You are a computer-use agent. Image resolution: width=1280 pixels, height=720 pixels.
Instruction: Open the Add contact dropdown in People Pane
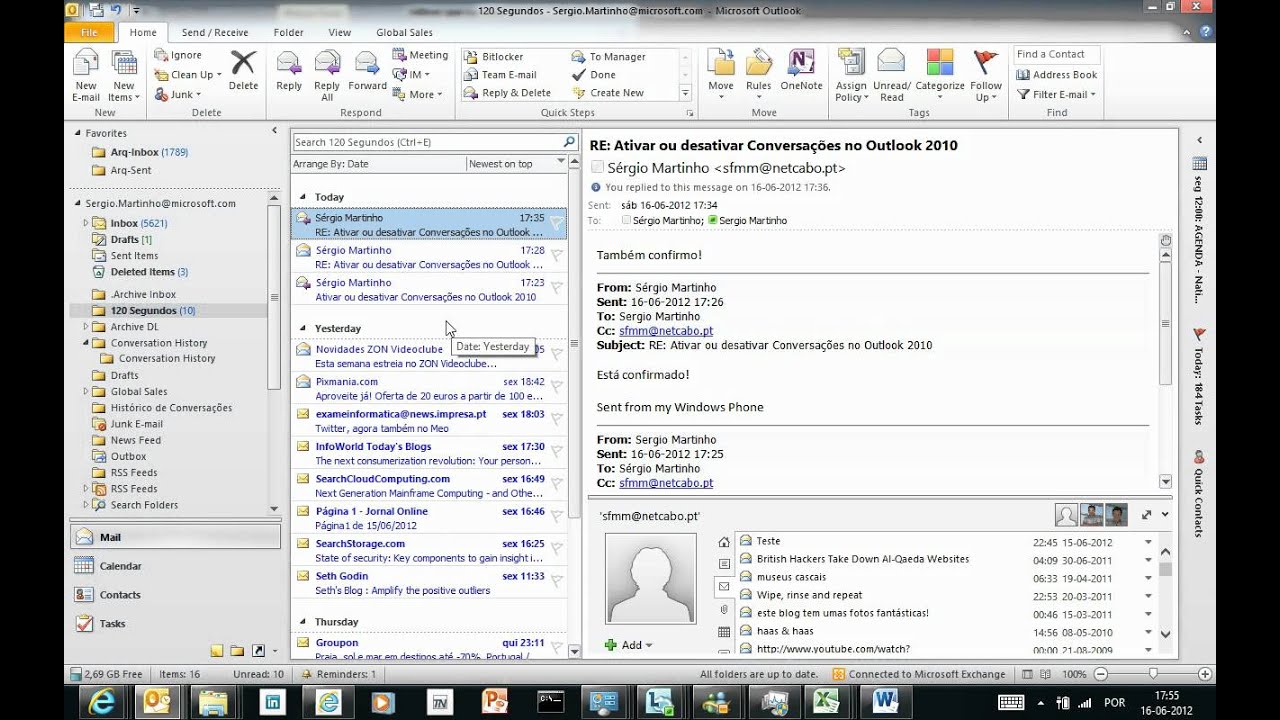pyautogui.click(x=629, y=645)
